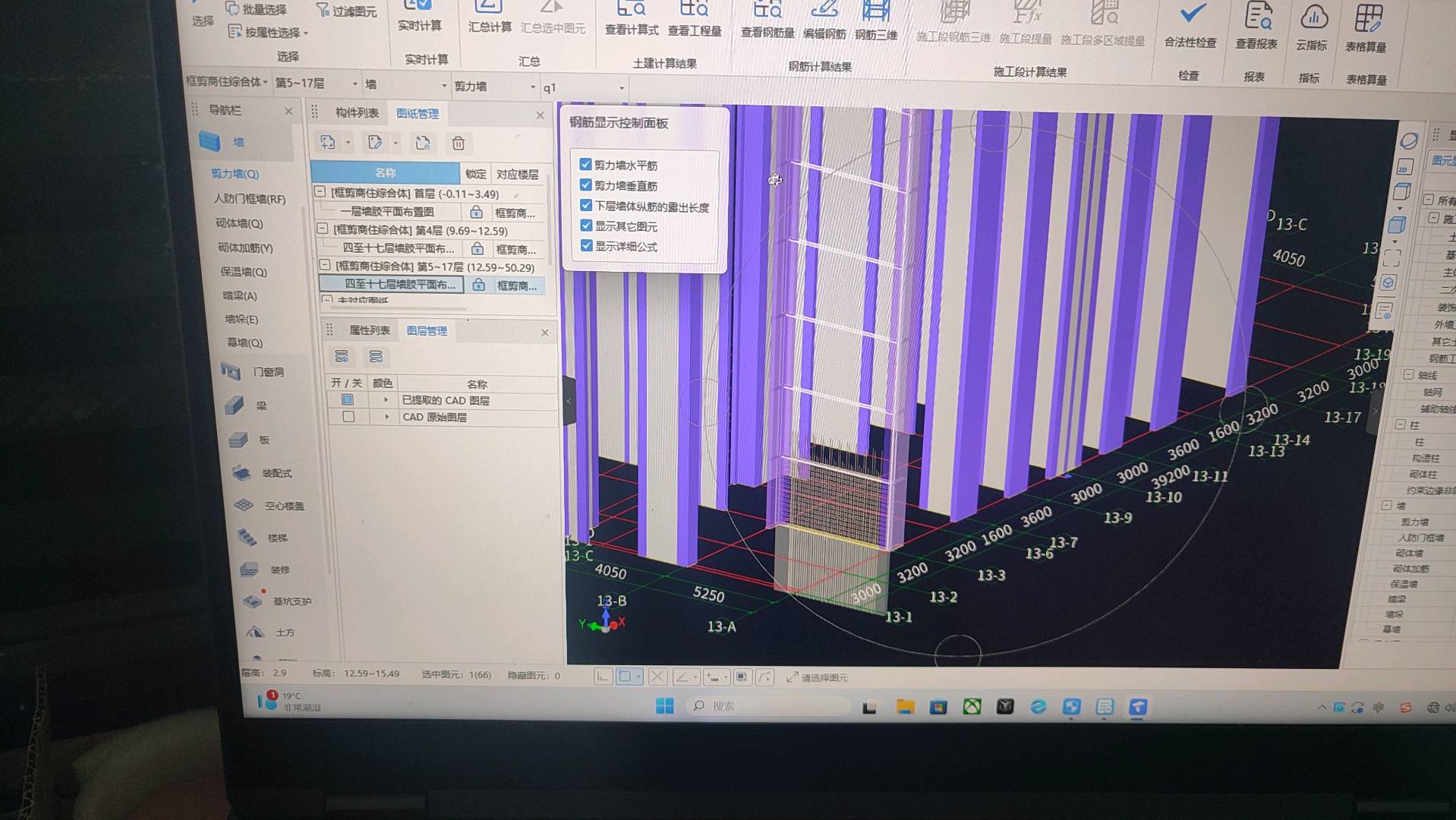Open the 表格算量 table calculation tool

pyautogui.click(x=1366, y=29)
